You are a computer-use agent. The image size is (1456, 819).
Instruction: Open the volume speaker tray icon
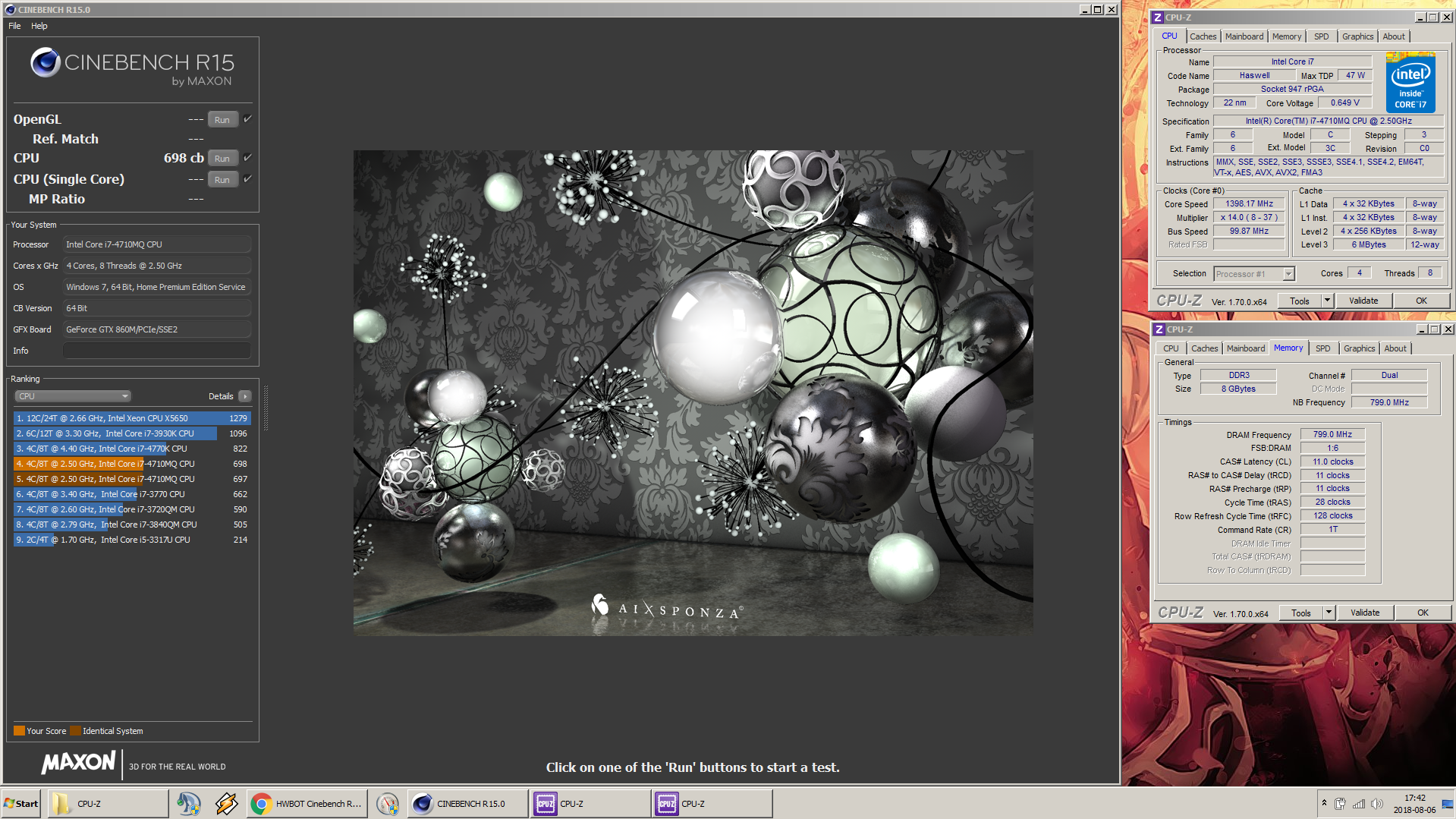pos(1377,804)
